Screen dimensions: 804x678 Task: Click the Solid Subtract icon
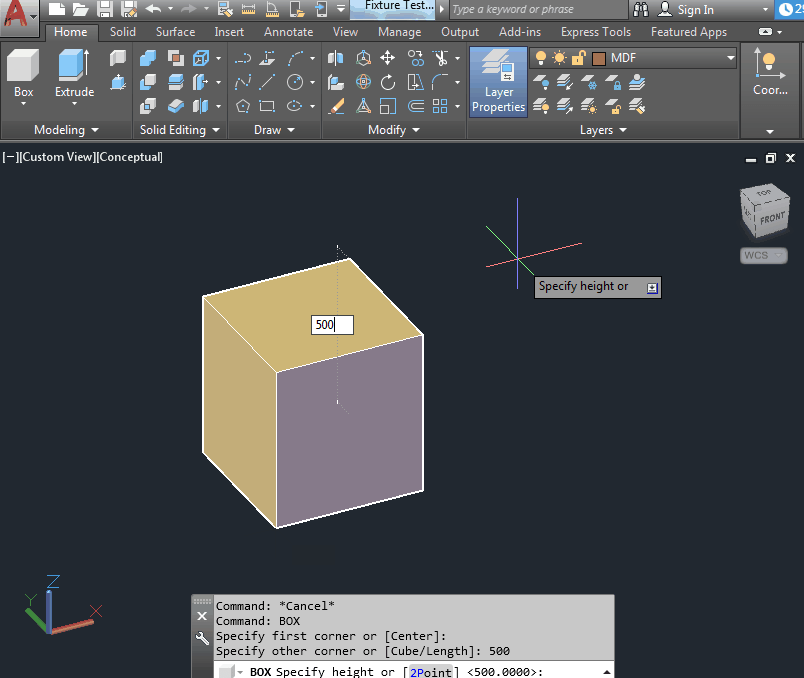pyautogui.click(x=148, y=82)
